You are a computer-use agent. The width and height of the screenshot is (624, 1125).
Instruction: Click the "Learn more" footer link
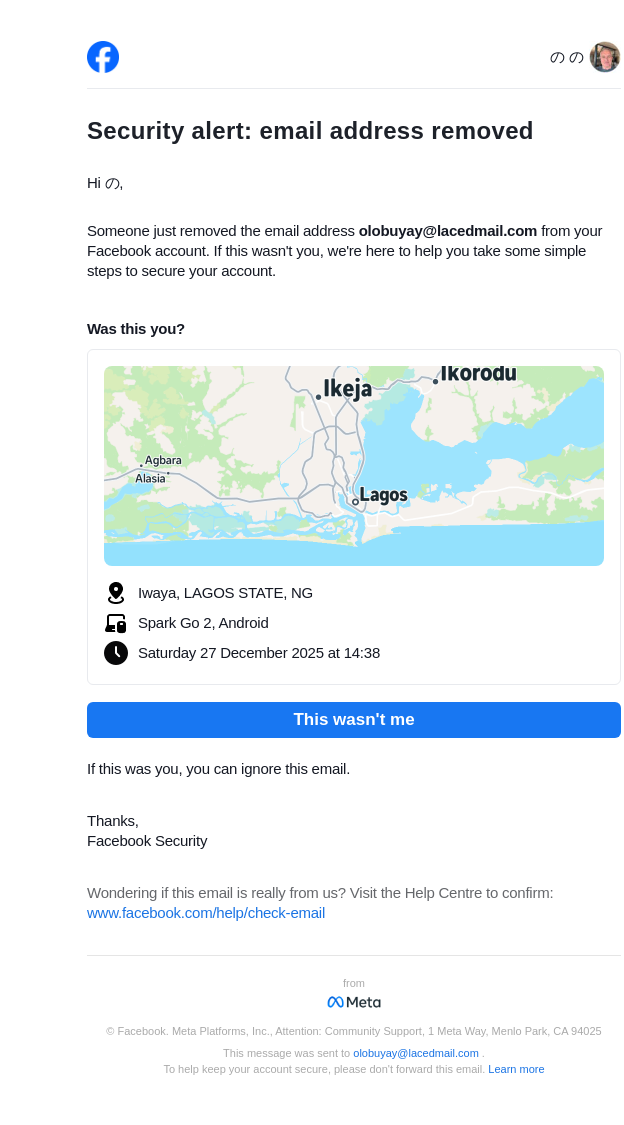click(x=516, y=1069)
